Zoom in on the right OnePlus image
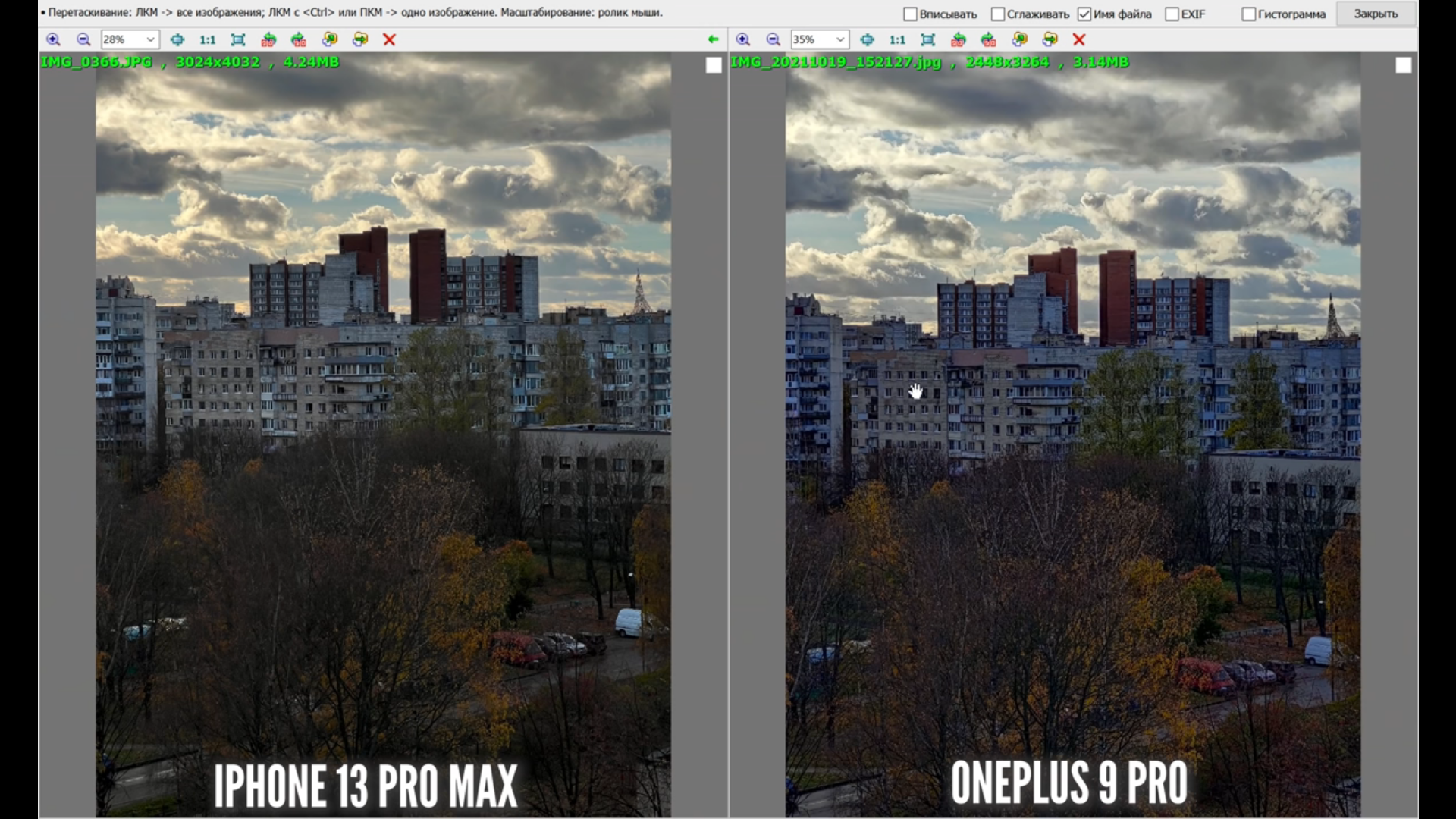The height and width of the screenshot is (819, 1456). click(743, 39)
